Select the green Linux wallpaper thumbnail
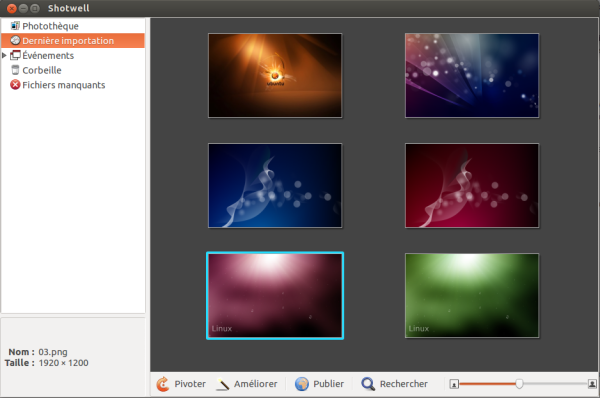600x398 pixels. click(472, 295)
